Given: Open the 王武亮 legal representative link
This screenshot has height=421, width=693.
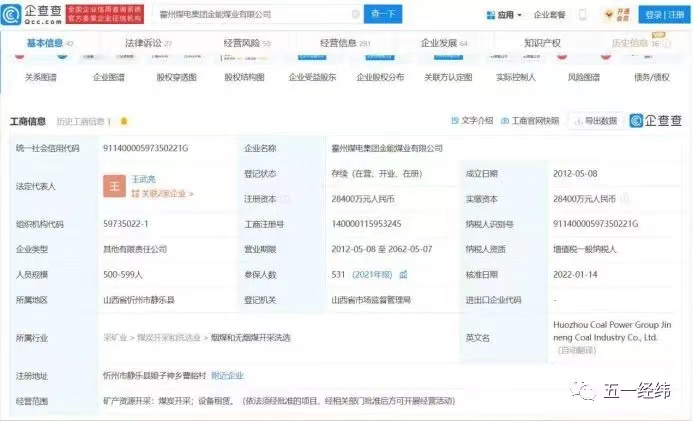Looking at the screenshot, I should coord(148,180).
